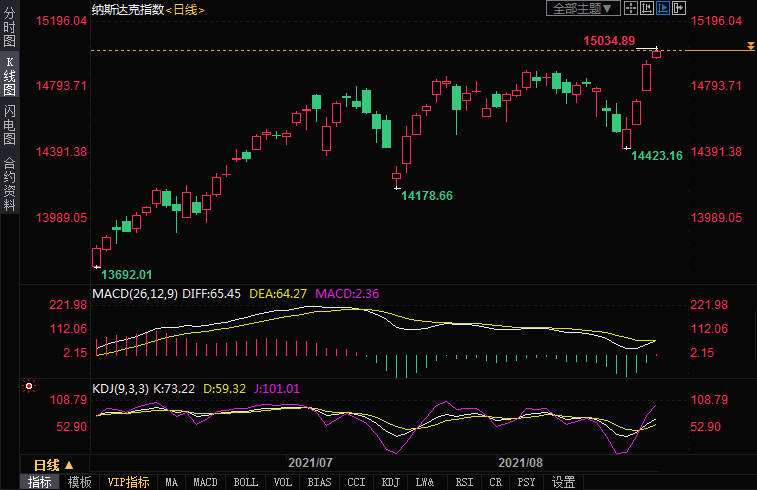757x490 pixels.
Task: Select the RSI indicator
Action: 462,482
